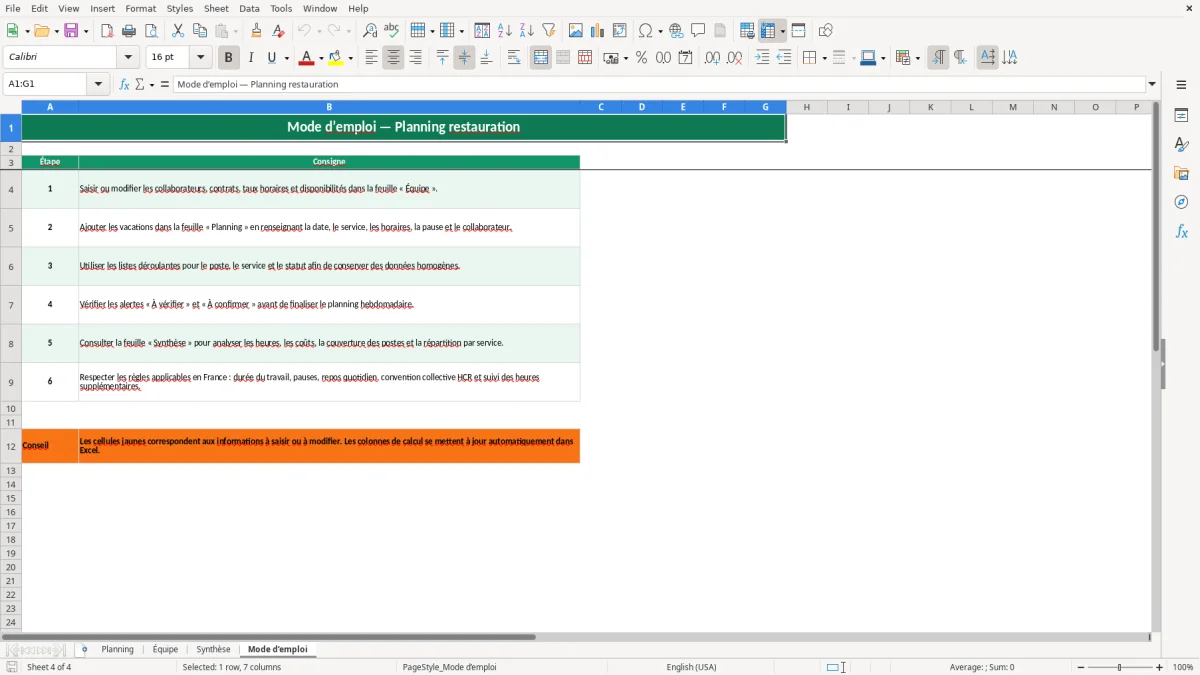This screenshot has width=1200, height=675.
Task: Open the Draw functions shapes icon
Action: [826, 31]
